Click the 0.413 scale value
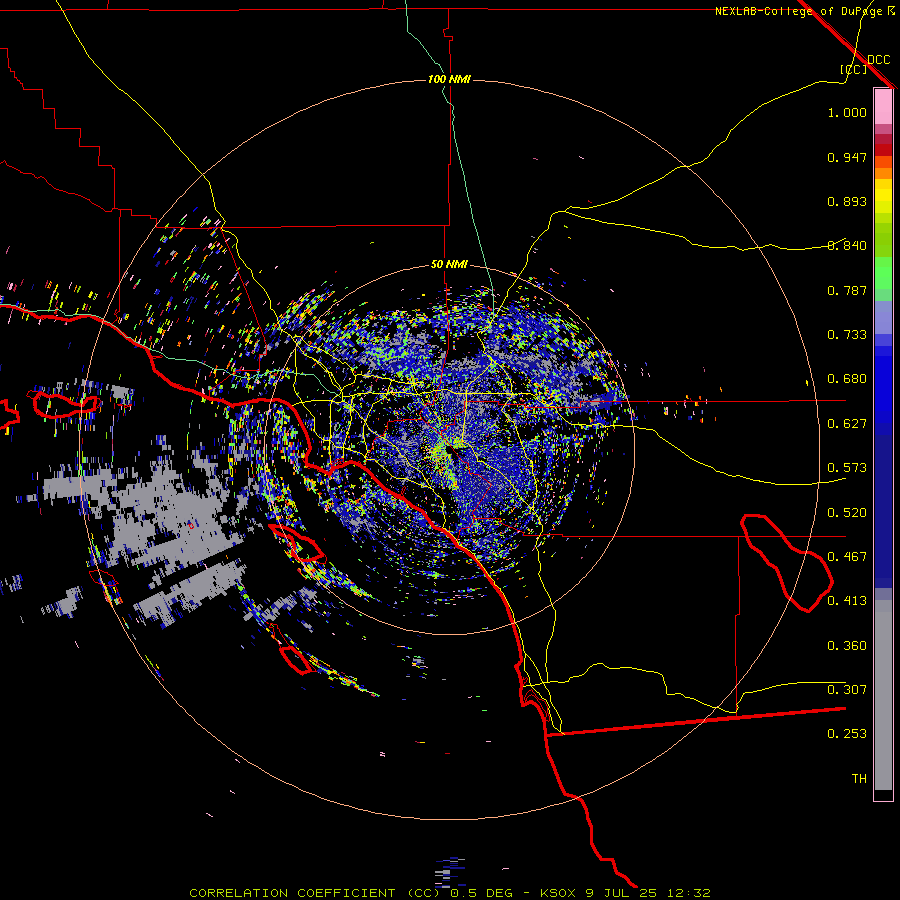 tap(847, 601)
